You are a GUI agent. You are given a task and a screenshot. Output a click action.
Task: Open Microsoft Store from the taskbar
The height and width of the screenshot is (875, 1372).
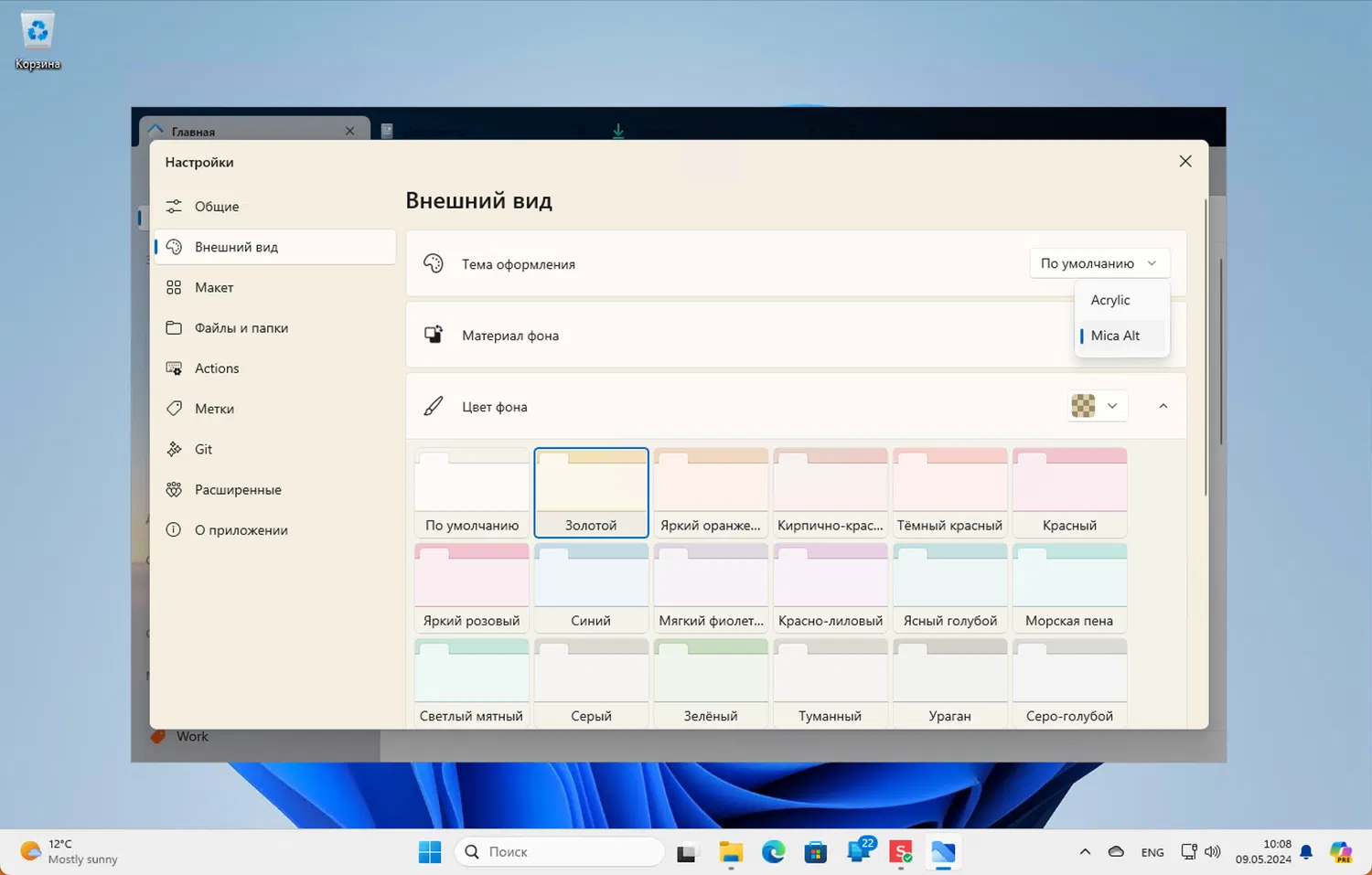tap(816, 852)
